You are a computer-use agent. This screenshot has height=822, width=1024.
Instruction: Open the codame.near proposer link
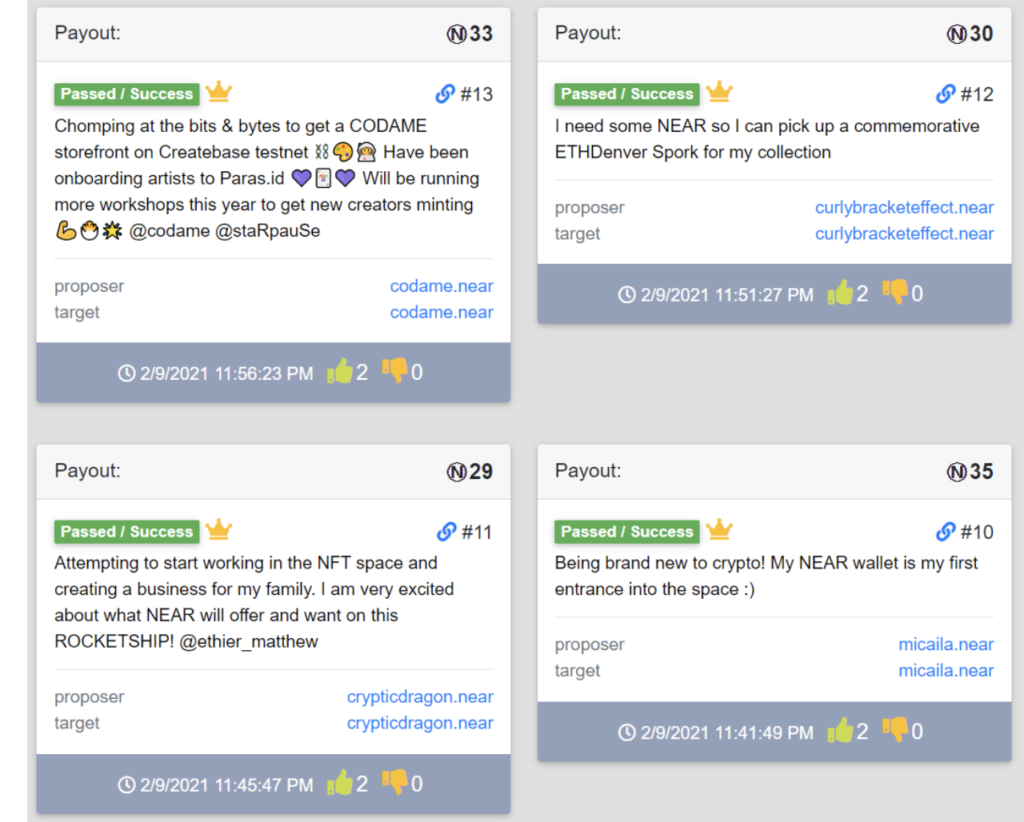coord(441,286)
